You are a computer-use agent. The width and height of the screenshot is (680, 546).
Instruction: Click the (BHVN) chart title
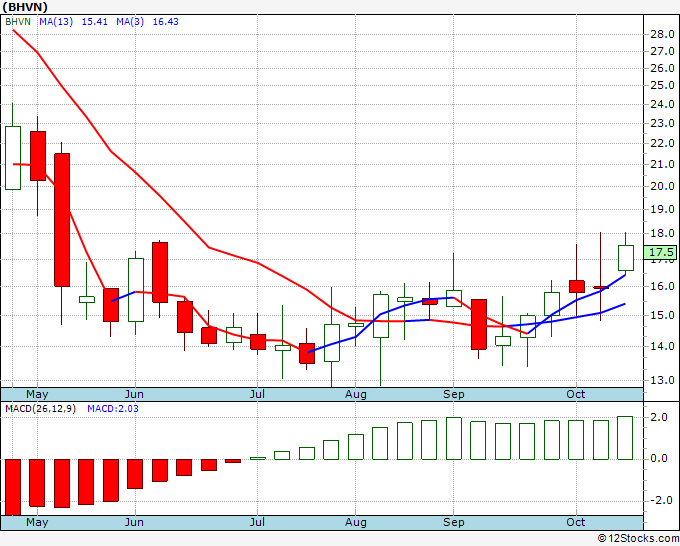click(x=24, y=7)
